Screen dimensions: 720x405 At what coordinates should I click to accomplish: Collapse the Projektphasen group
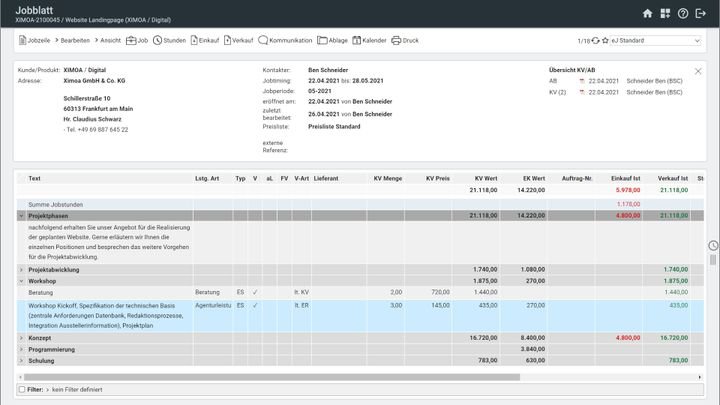(22, 215)
